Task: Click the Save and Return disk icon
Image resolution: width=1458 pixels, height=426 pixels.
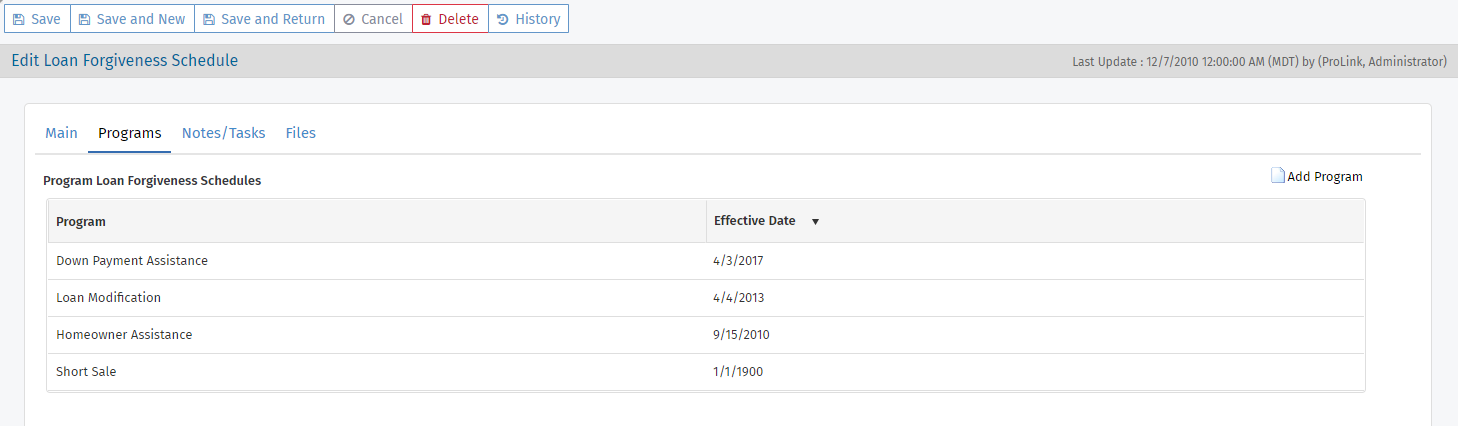Action: (x=209, y=19)
